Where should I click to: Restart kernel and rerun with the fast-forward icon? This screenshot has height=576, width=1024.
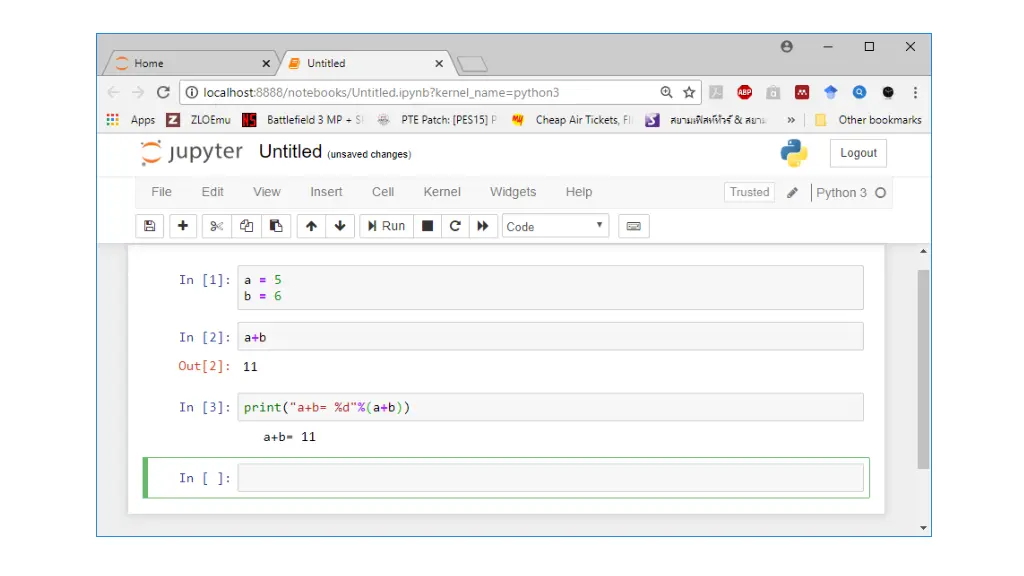(483, 226)
